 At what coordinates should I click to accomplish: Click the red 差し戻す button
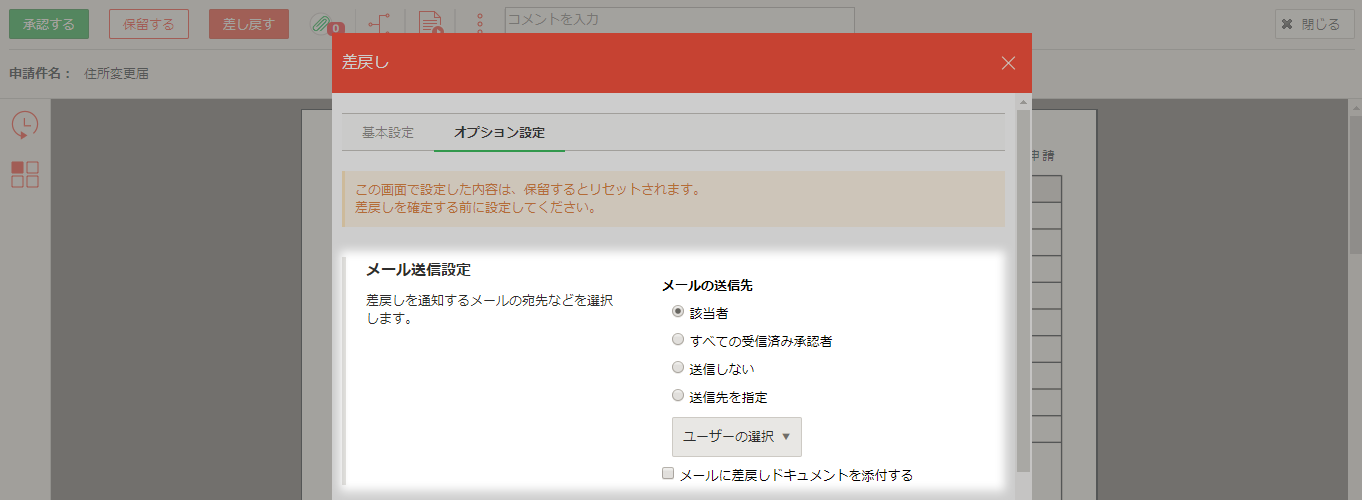[248, 24]
